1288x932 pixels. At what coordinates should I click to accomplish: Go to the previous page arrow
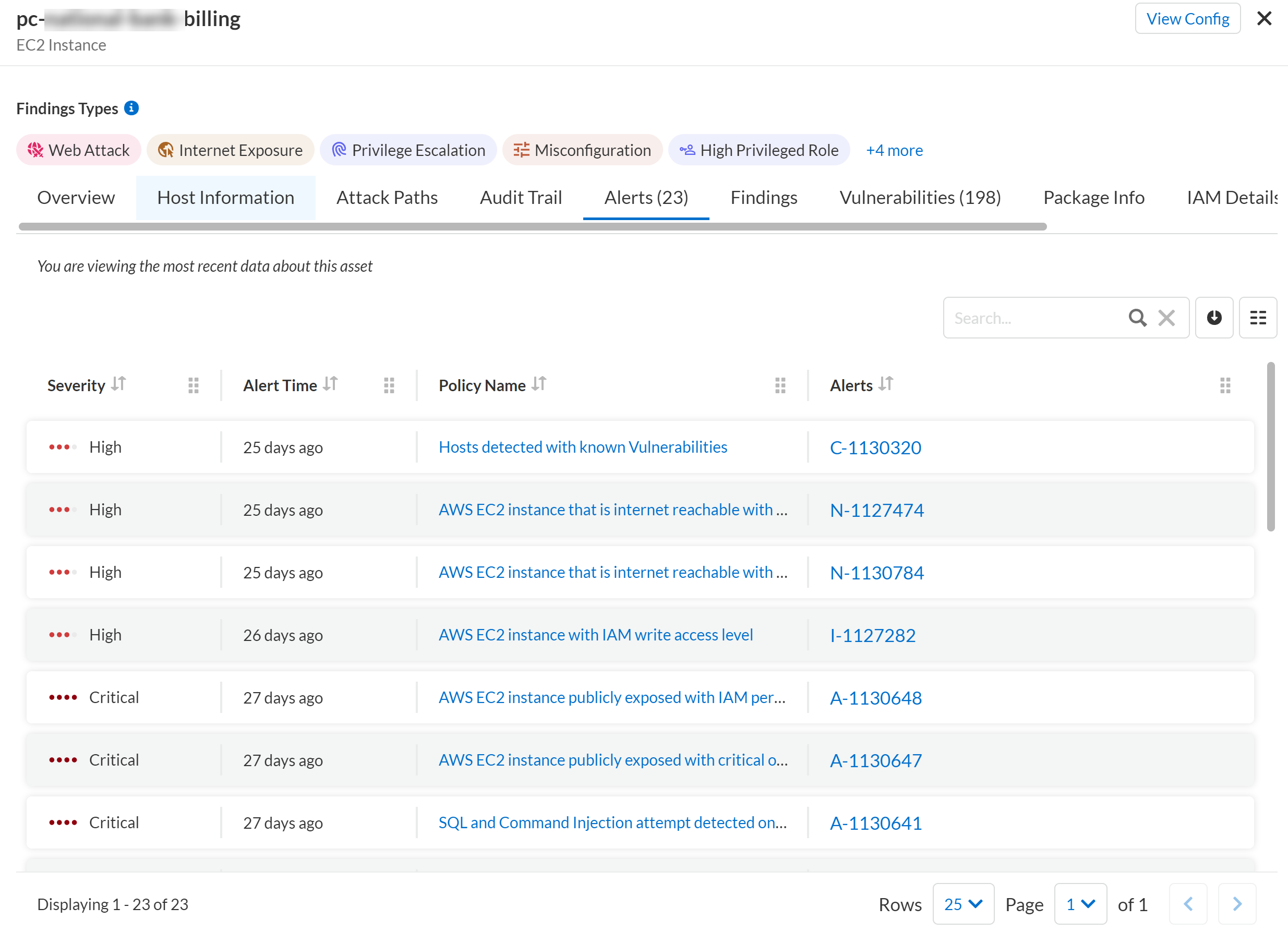1188,904
